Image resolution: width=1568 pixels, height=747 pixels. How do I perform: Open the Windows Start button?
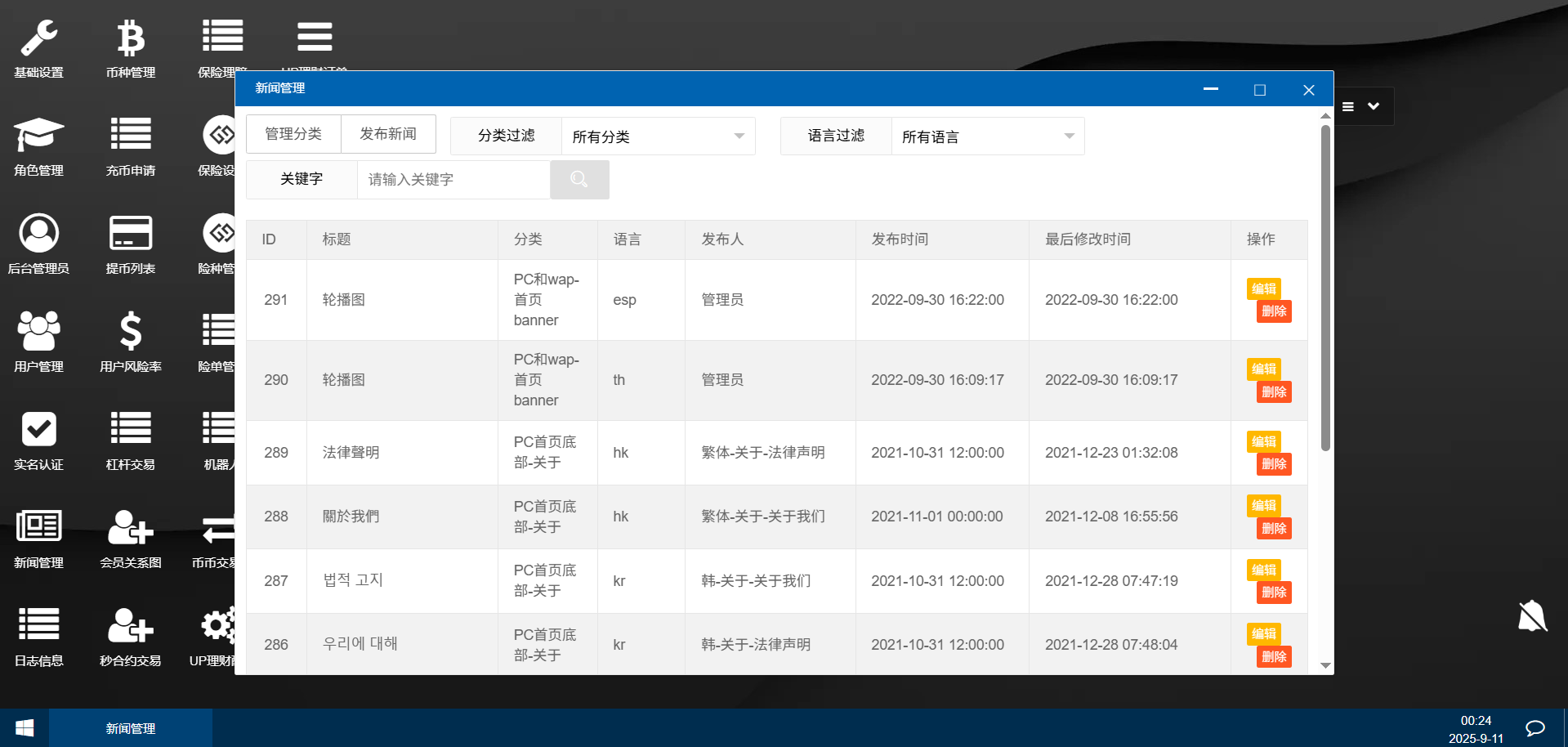pyautogui.click(x=25, y=728)
